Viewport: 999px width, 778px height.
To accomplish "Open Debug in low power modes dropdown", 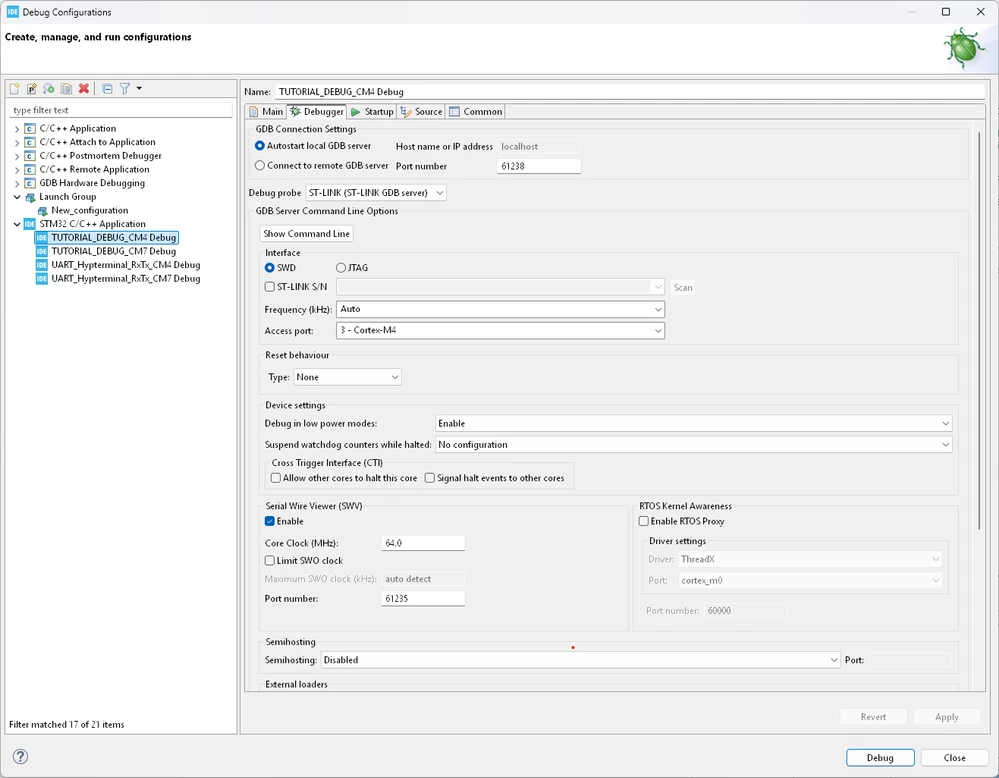I will tap(694, 423).
